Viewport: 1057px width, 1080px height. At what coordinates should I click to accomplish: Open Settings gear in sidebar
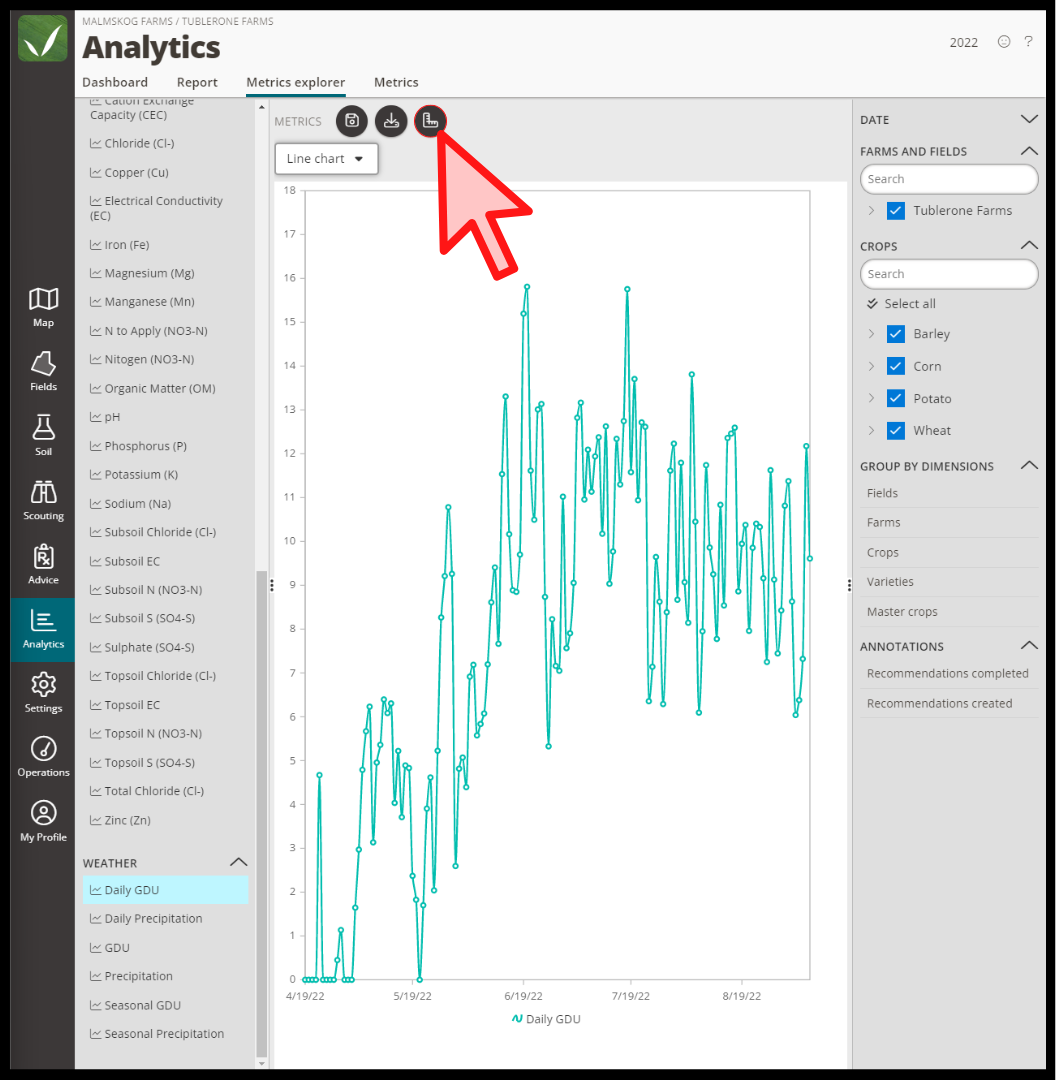(x=43, y=693)
